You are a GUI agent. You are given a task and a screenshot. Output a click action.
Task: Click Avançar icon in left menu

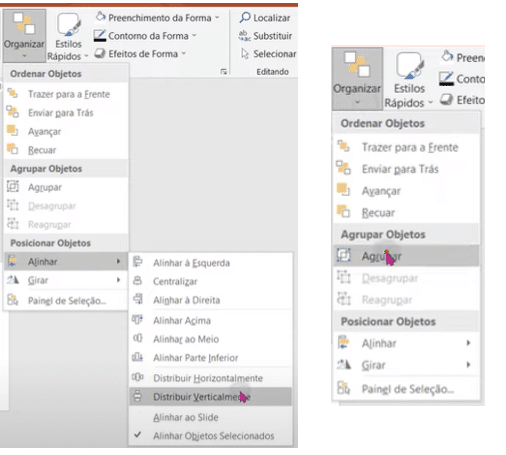point(13,130)
